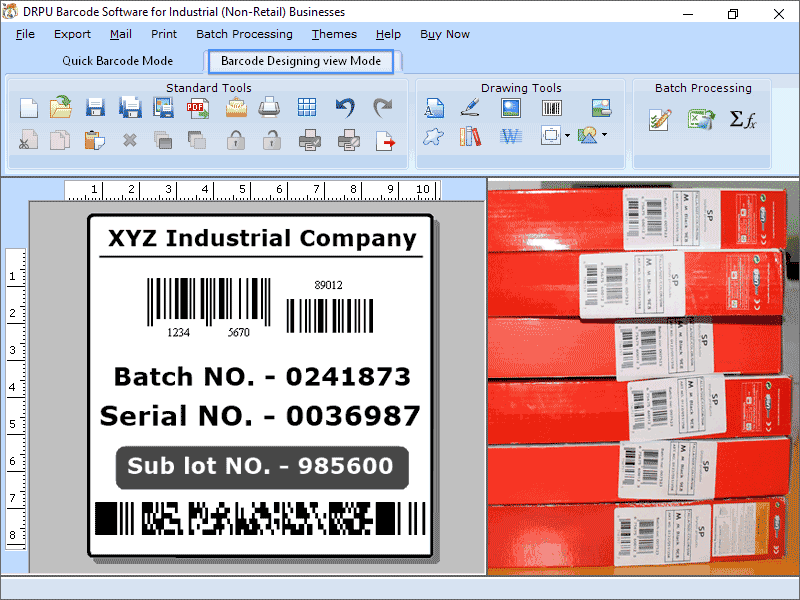Click the Buy Now option
This screenshot has width=800, height=600.
pyautogui.click(x=444, y=34)
